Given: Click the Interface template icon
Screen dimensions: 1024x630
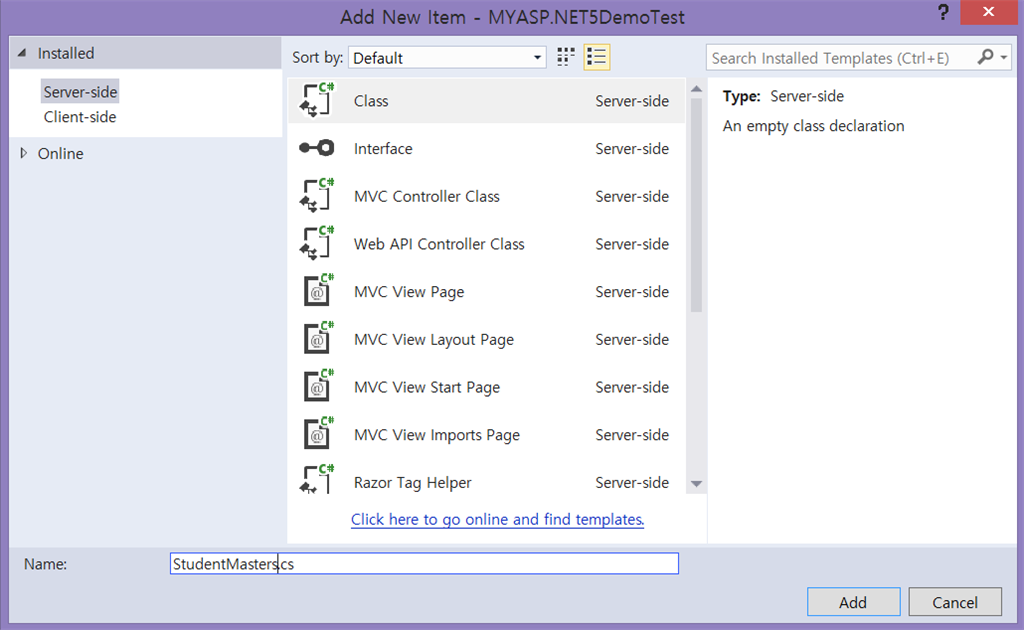Looking at the screenshot, I should click(317, 149).
